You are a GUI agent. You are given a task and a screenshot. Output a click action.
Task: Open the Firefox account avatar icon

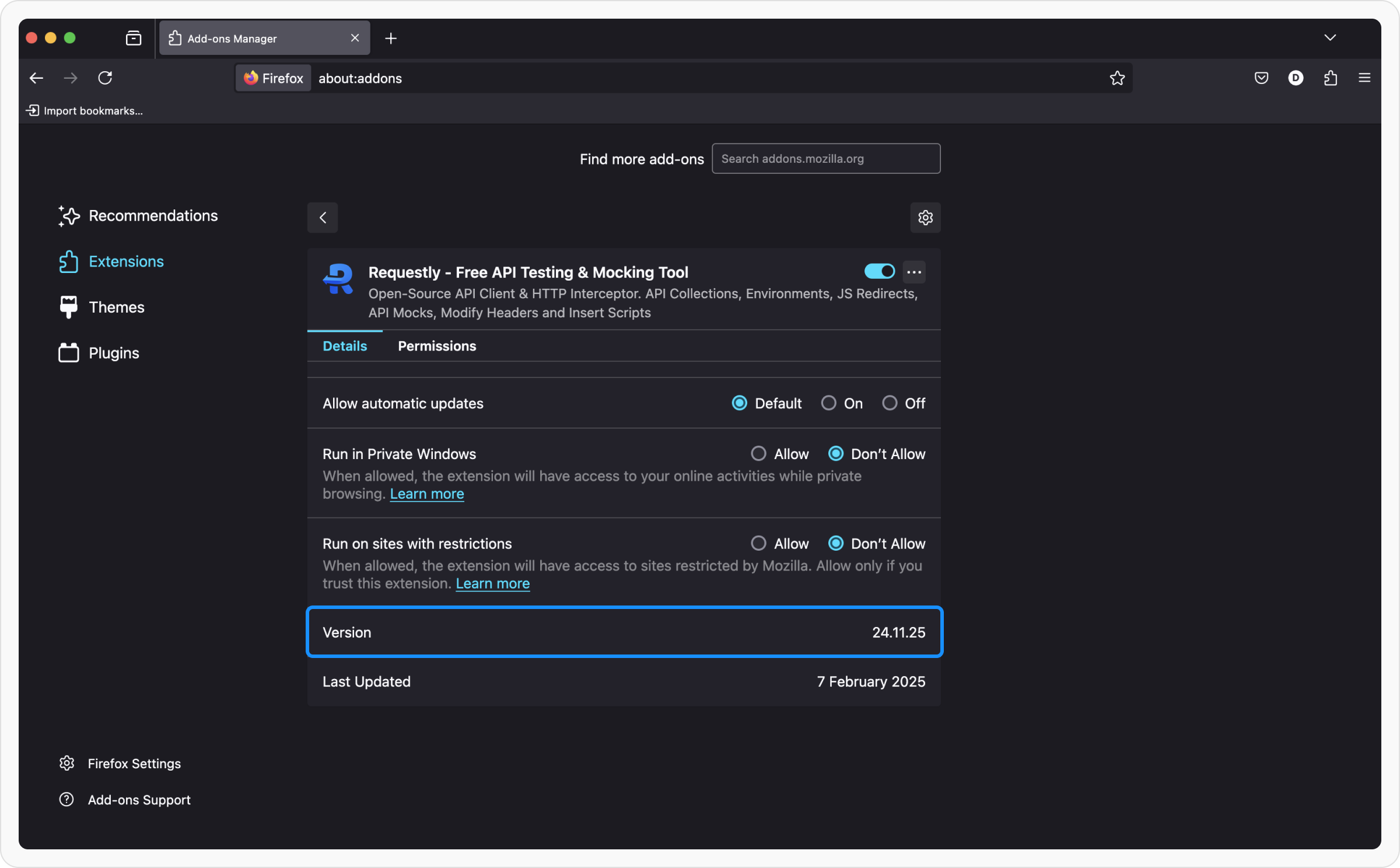tap(1296, 78)
